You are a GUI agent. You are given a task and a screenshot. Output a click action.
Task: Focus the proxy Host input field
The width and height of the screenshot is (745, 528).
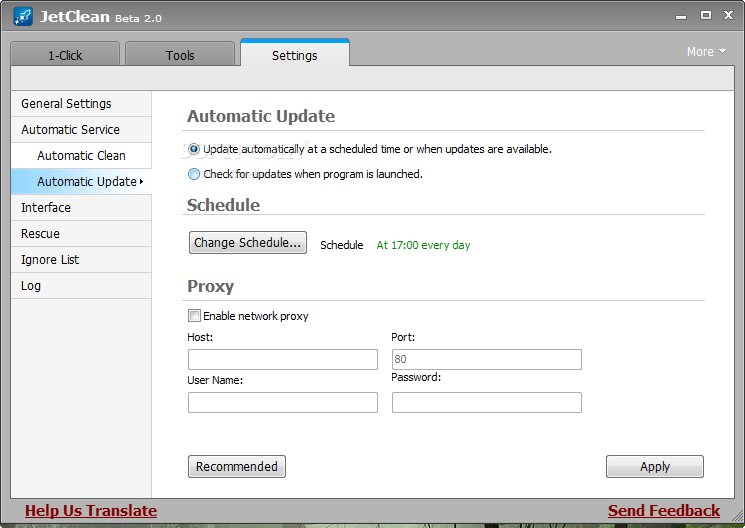click(x=283, y=359)
